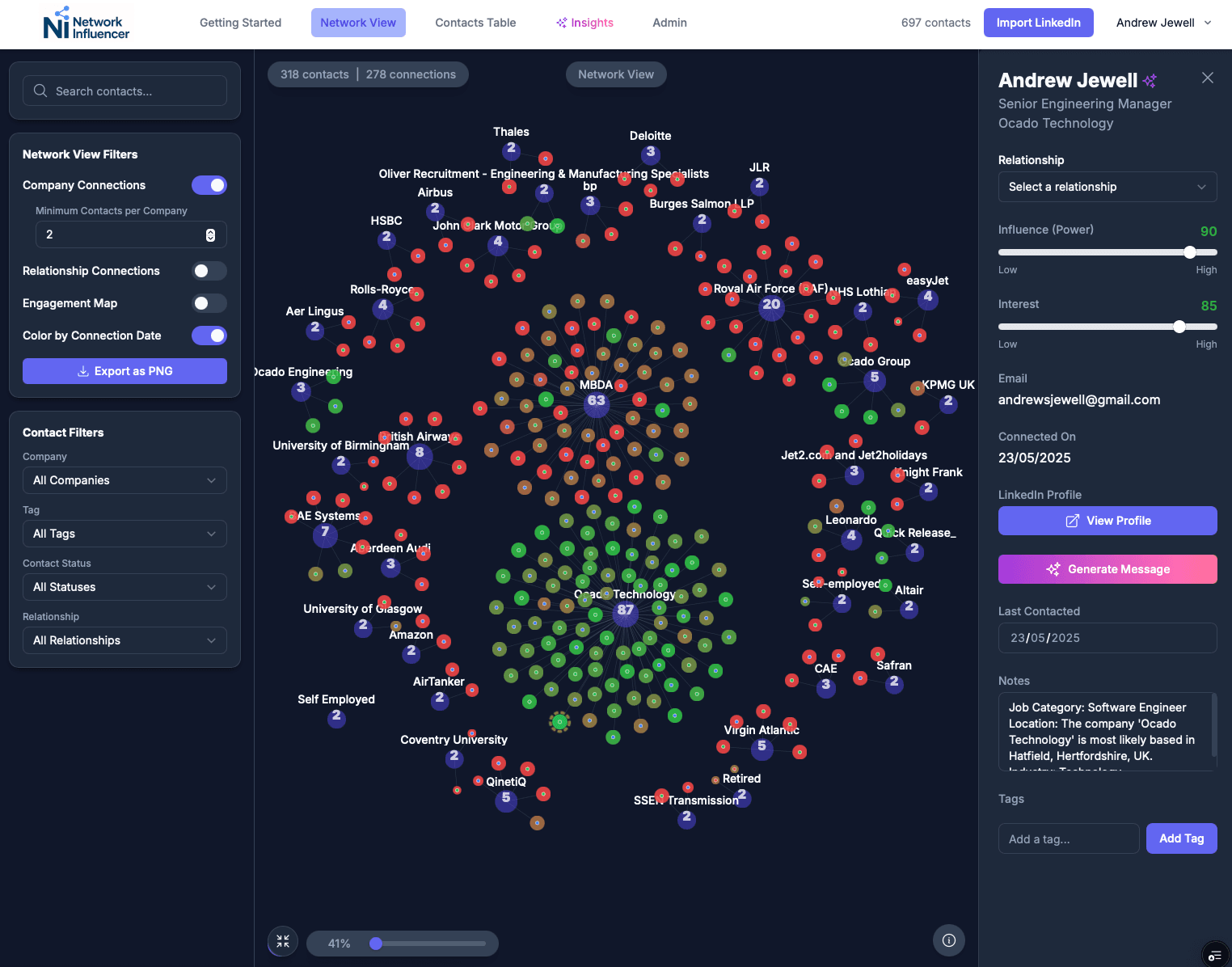Open the Insights tab
Screen dimensions: 1232x967
[x=584, y=23]
